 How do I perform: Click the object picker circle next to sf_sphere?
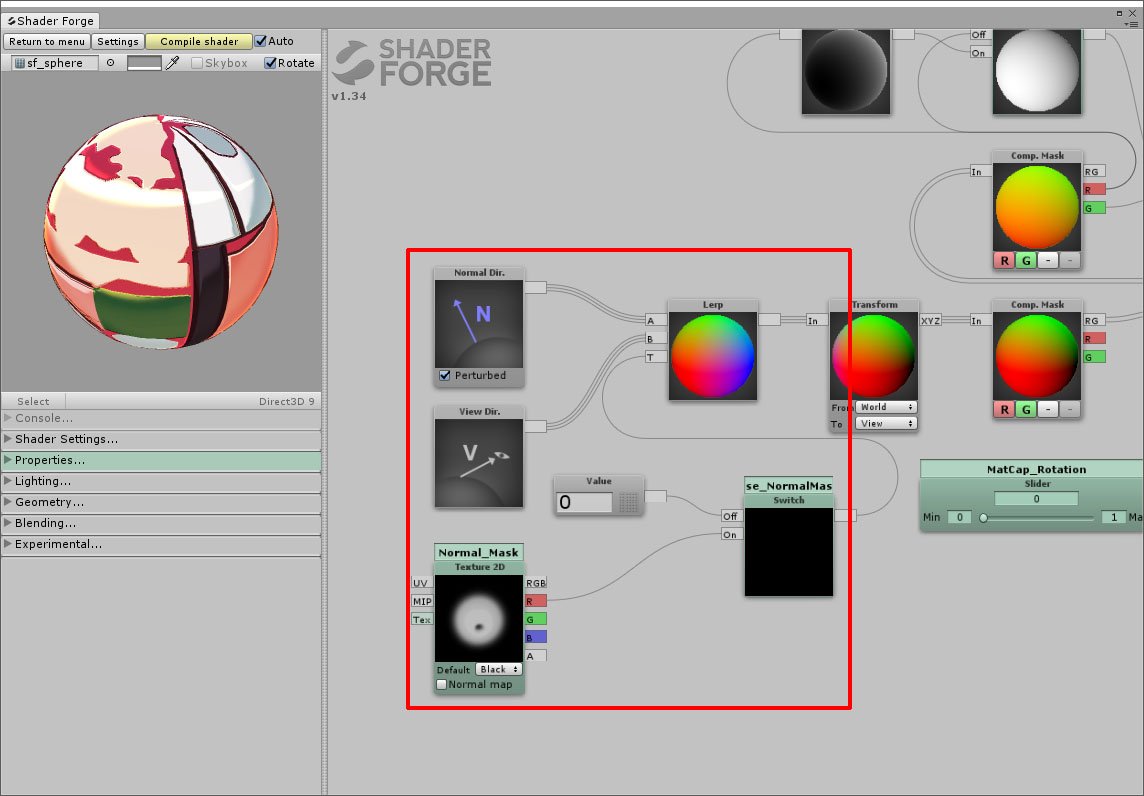coord(110,63)
